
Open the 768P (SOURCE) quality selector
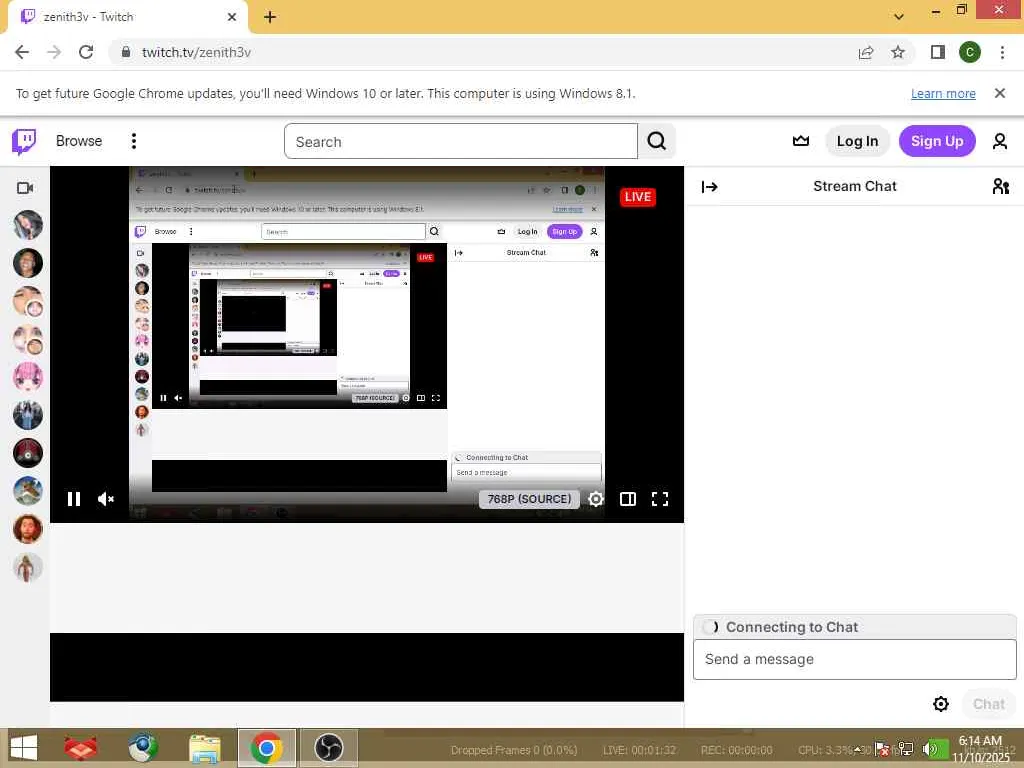coord(529,499)
